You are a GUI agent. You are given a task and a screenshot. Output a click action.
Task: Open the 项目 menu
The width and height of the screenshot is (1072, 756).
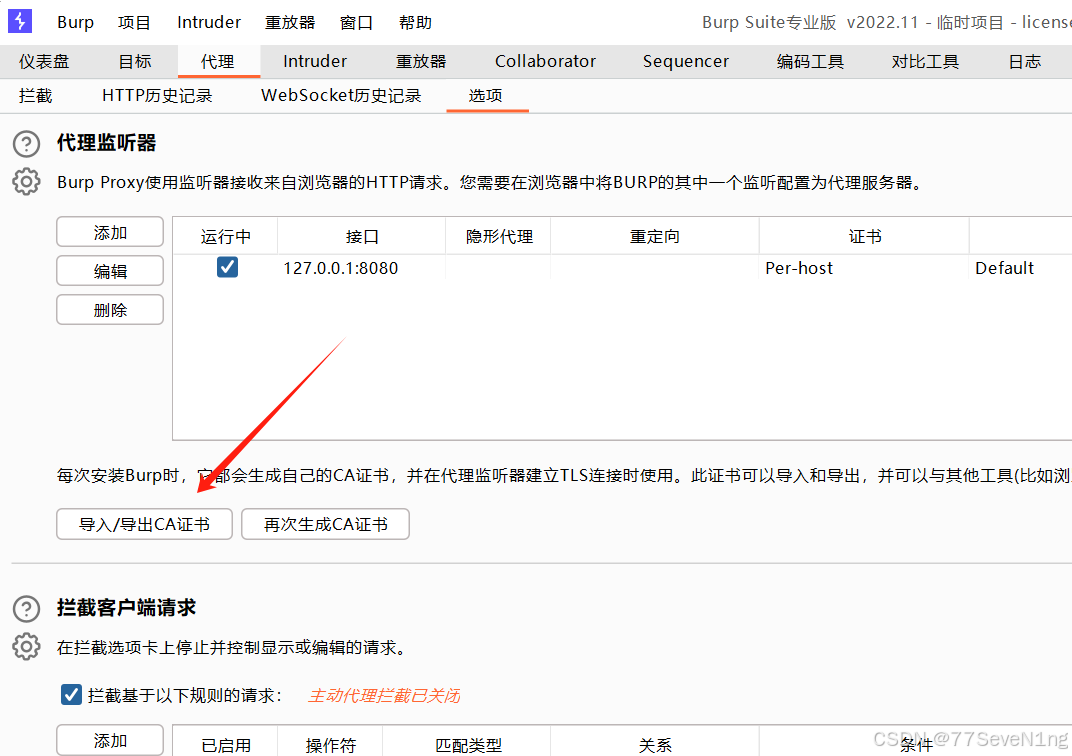[x=134, y=23]
